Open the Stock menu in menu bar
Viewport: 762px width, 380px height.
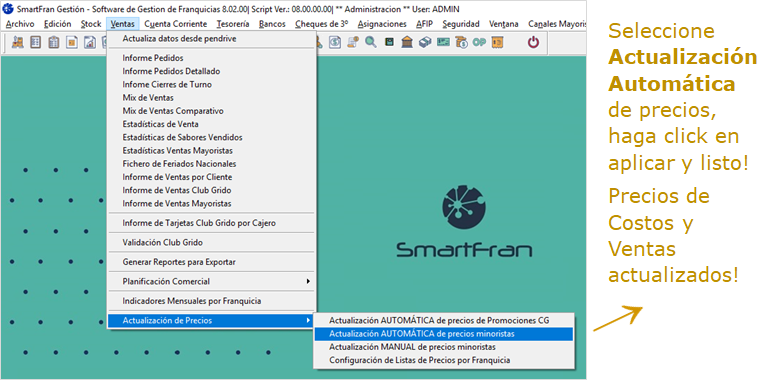coord(91,24)
